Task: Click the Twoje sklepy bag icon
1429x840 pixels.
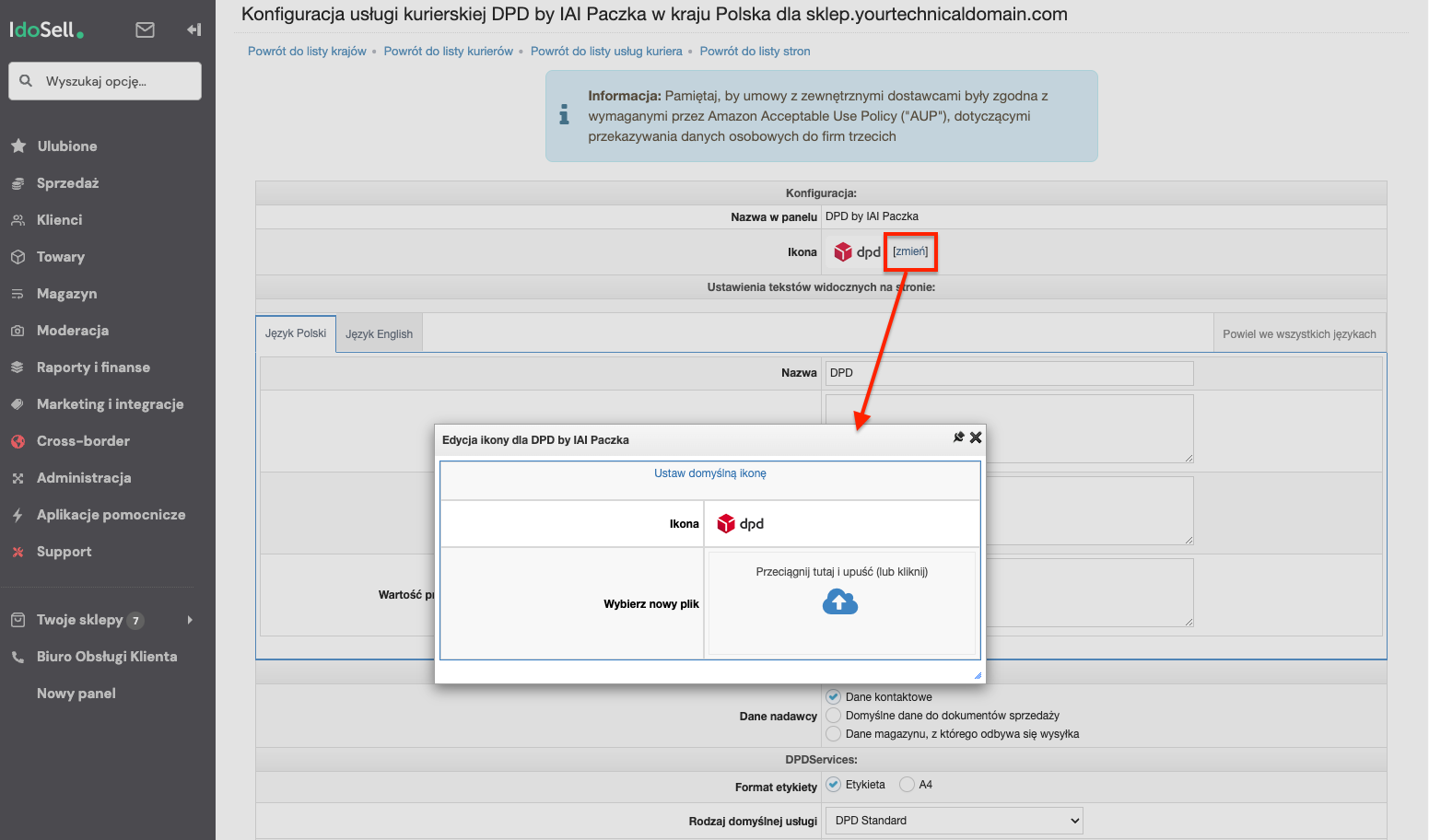Action: pos(18,620)
